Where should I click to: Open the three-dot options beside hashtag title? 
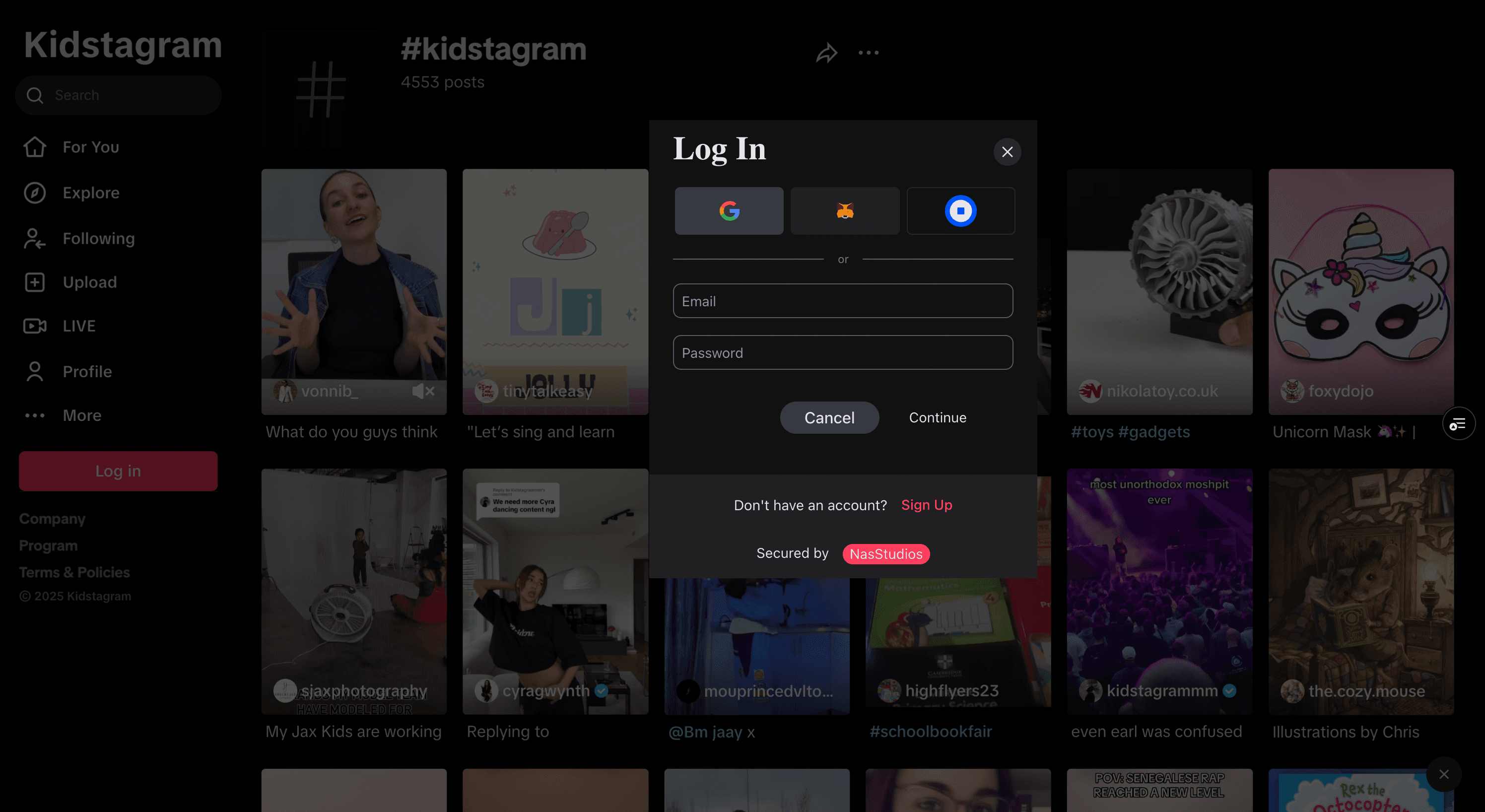point(868,53)
